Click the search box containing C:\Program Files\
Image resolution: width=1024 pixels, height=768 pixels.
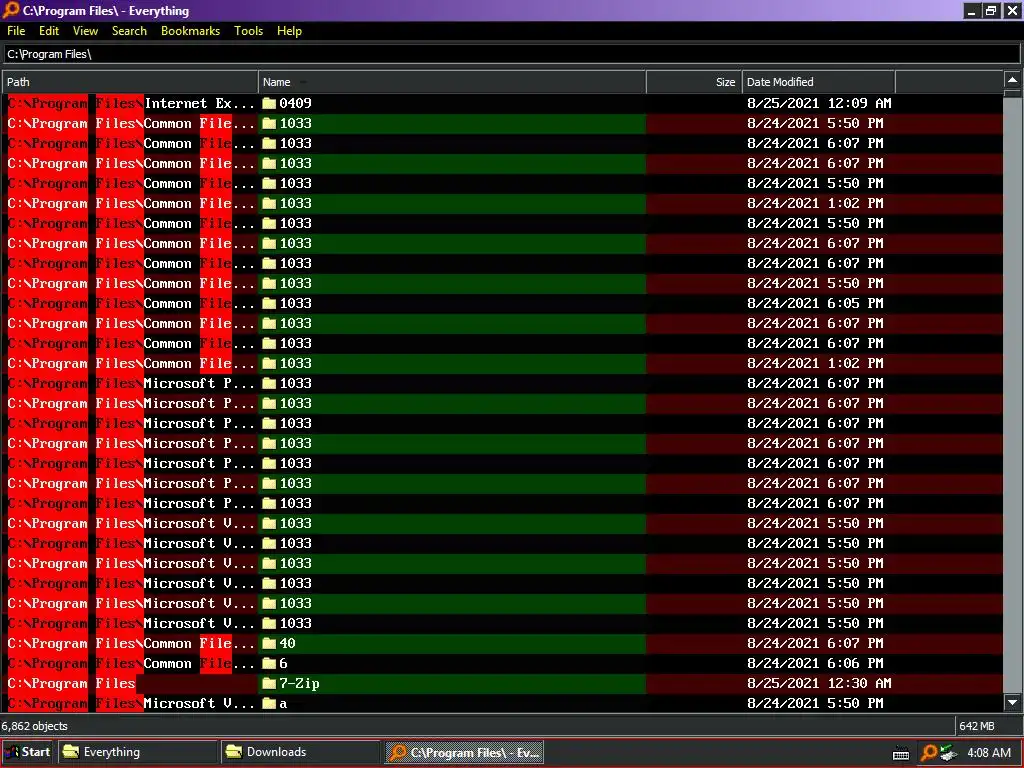[511, 54]
